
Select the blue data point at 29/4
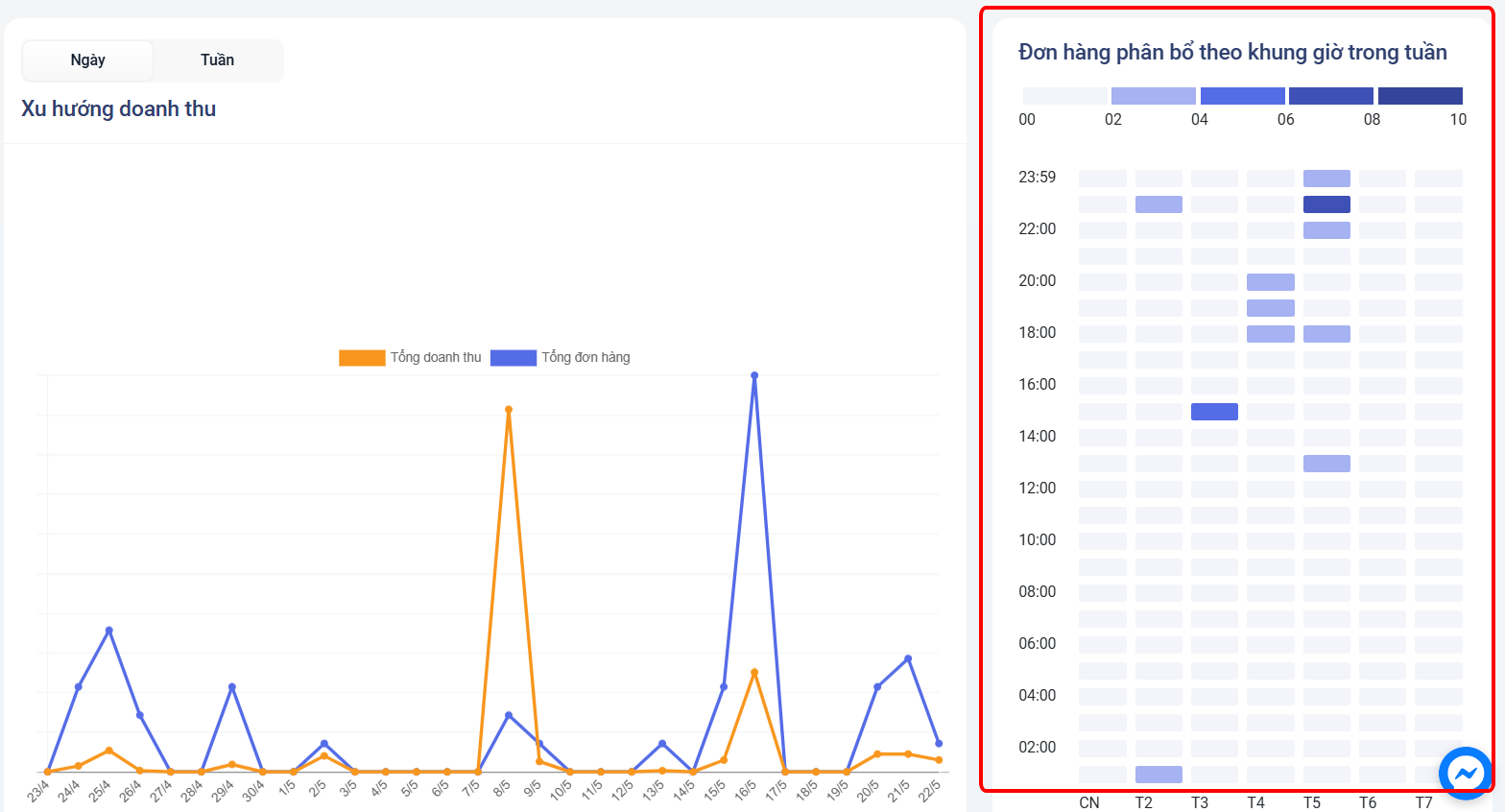232,687
